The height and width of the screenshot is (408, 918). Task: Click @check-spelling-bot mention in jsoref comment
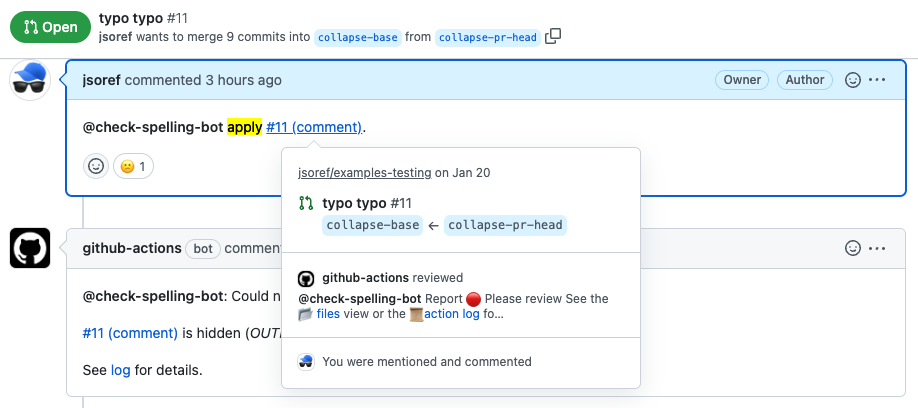click(153, 127)
